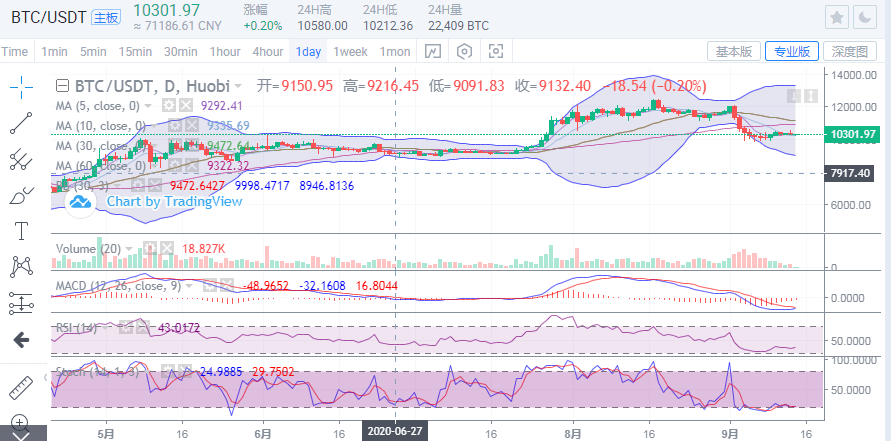Open settings gear for MA (60, close, 0)
The width and height of the screenshot is (891, 441).
tap(175, 165)
